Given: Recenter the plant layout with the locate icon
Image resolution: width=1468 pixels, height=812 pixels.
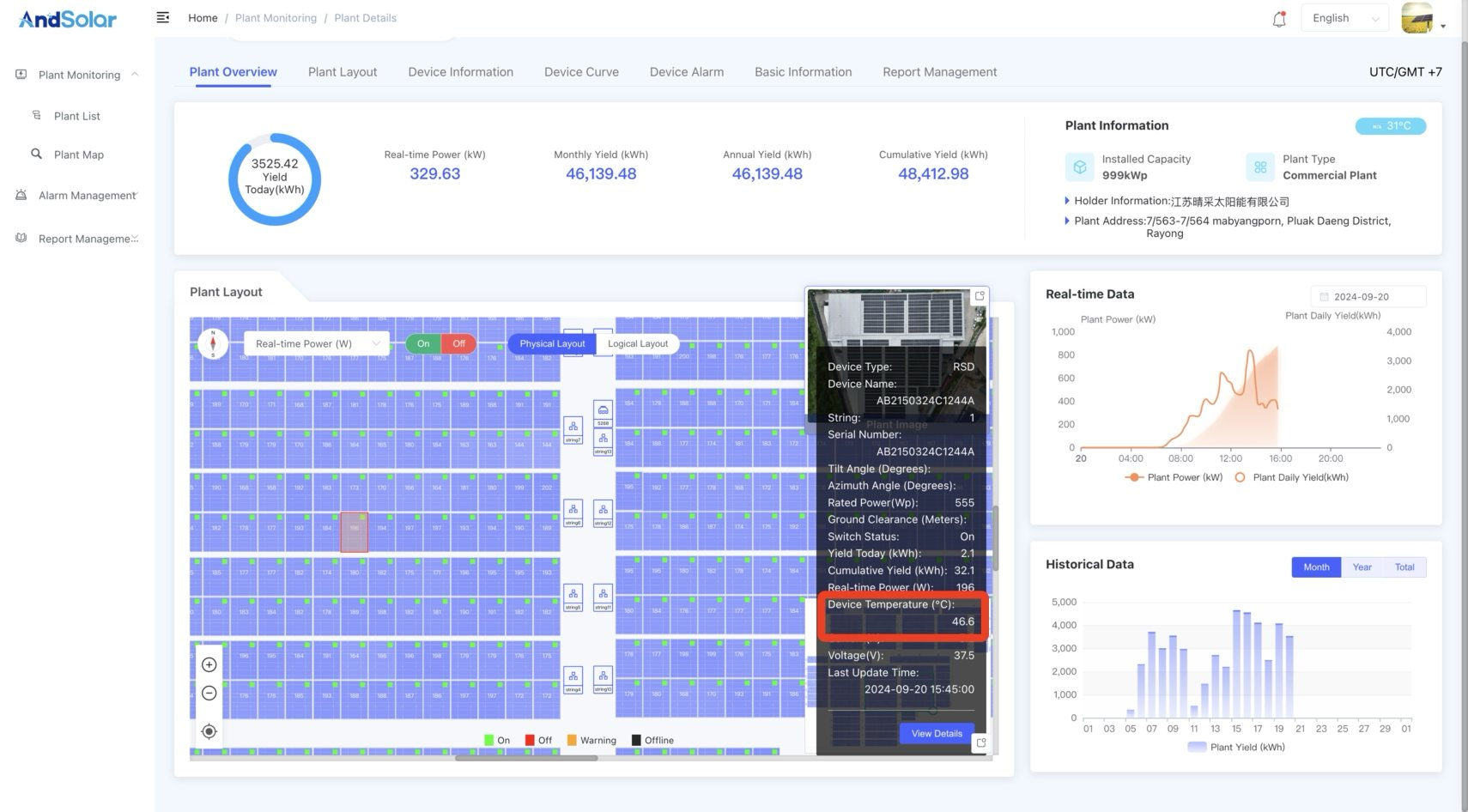Looking at the screenshot, I should pos(209,731).
